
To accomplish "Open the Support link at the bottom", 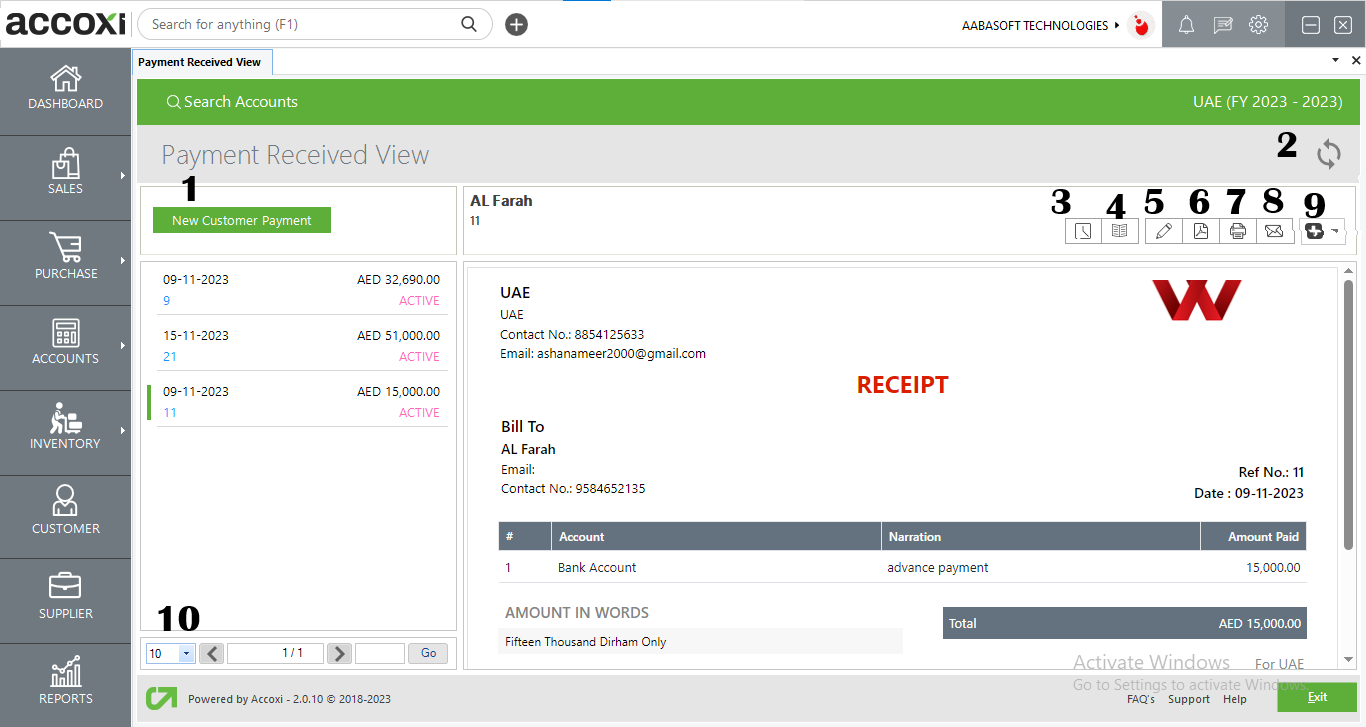I will coord(1189,699).
